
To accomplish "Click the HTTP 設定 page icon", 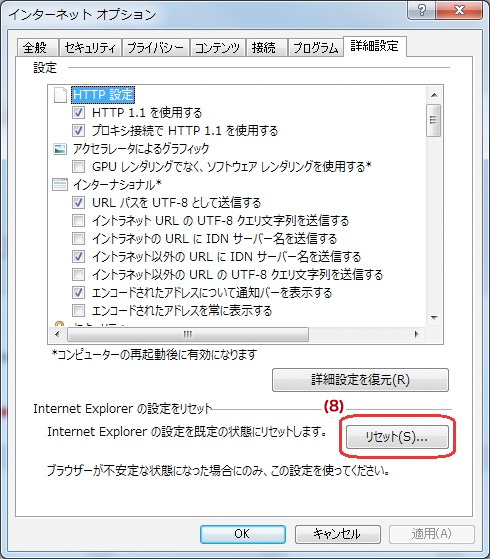I will click(x=60, y=95).
